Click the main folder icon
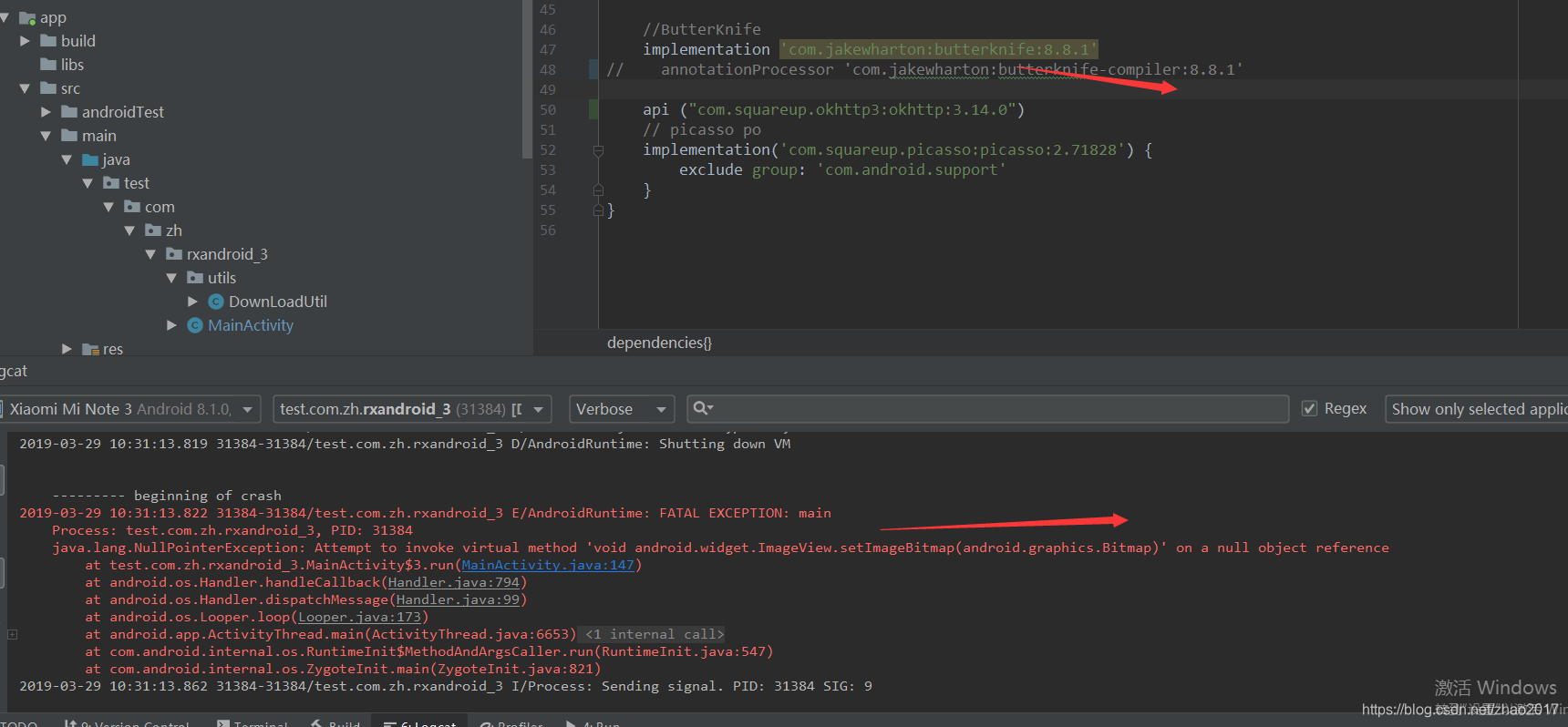 tap(69, 136)
